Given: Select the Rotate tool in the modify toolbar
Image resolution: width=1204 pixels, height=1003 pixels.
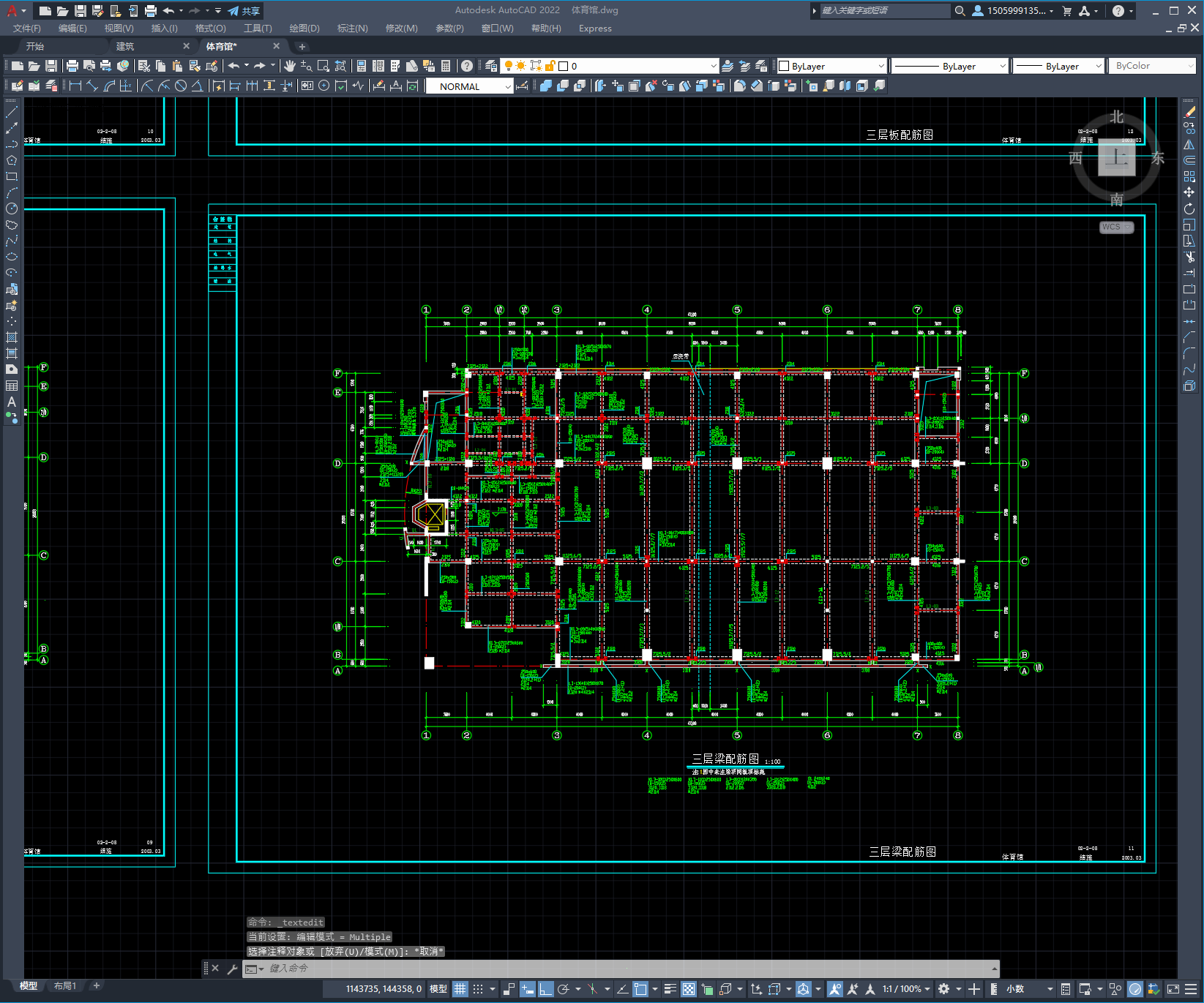Looking at the screenshot, I should 1189,209.
